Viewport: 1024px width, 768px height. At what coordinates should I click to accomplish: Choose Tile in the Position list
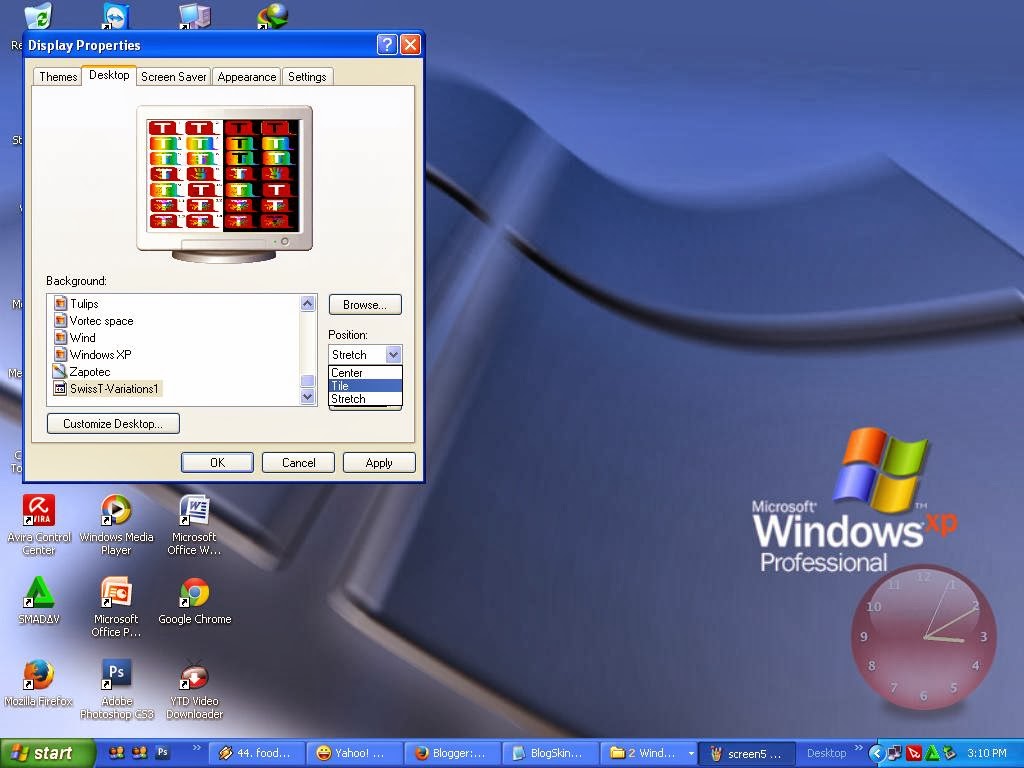pos(365,386)
